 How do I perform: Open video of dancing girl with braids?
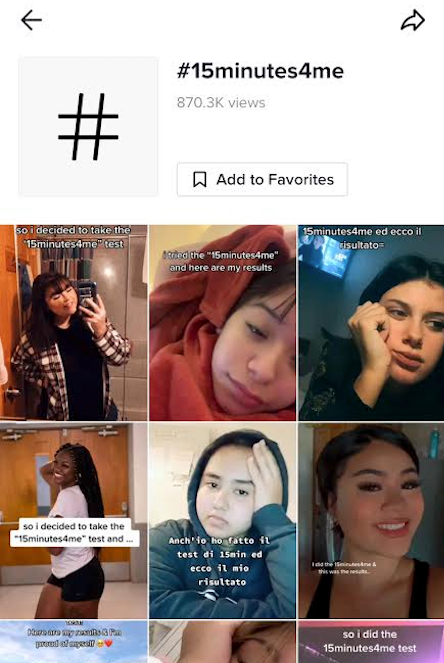pos(74,521)
